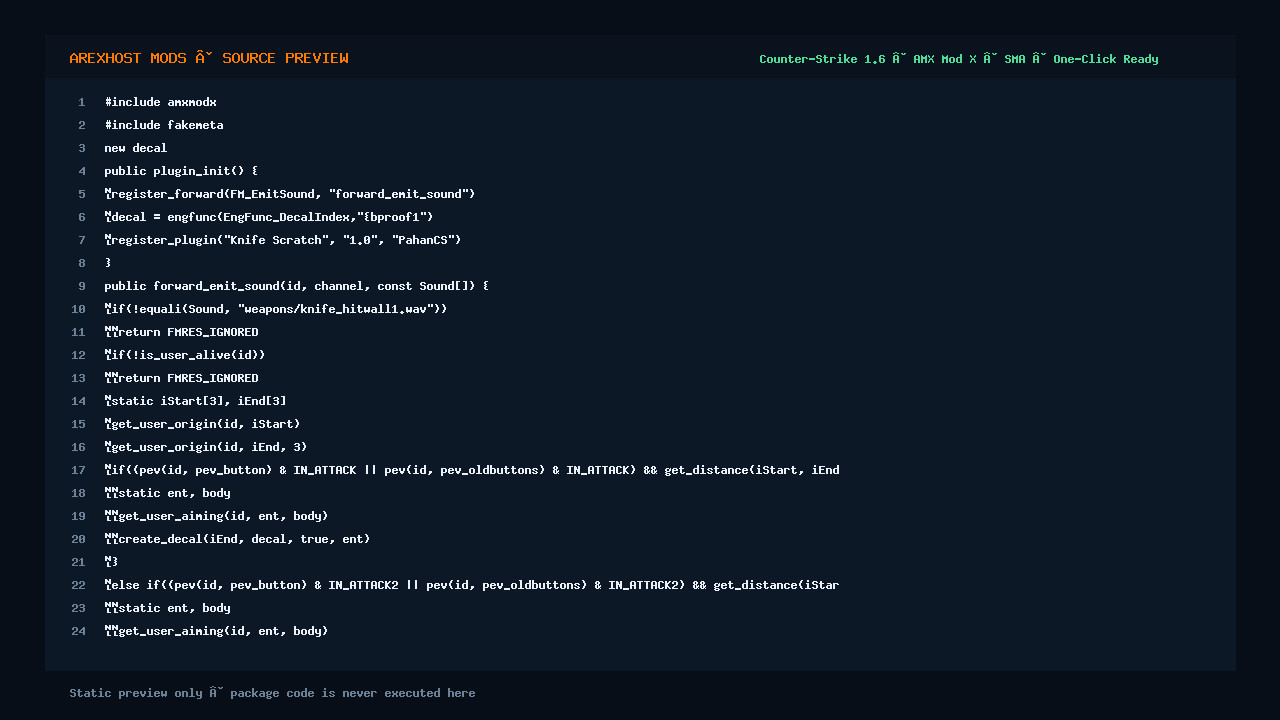Click the register_plugin 'Knife Scratch' line
Screen dimensions: 1280x720
283,240
